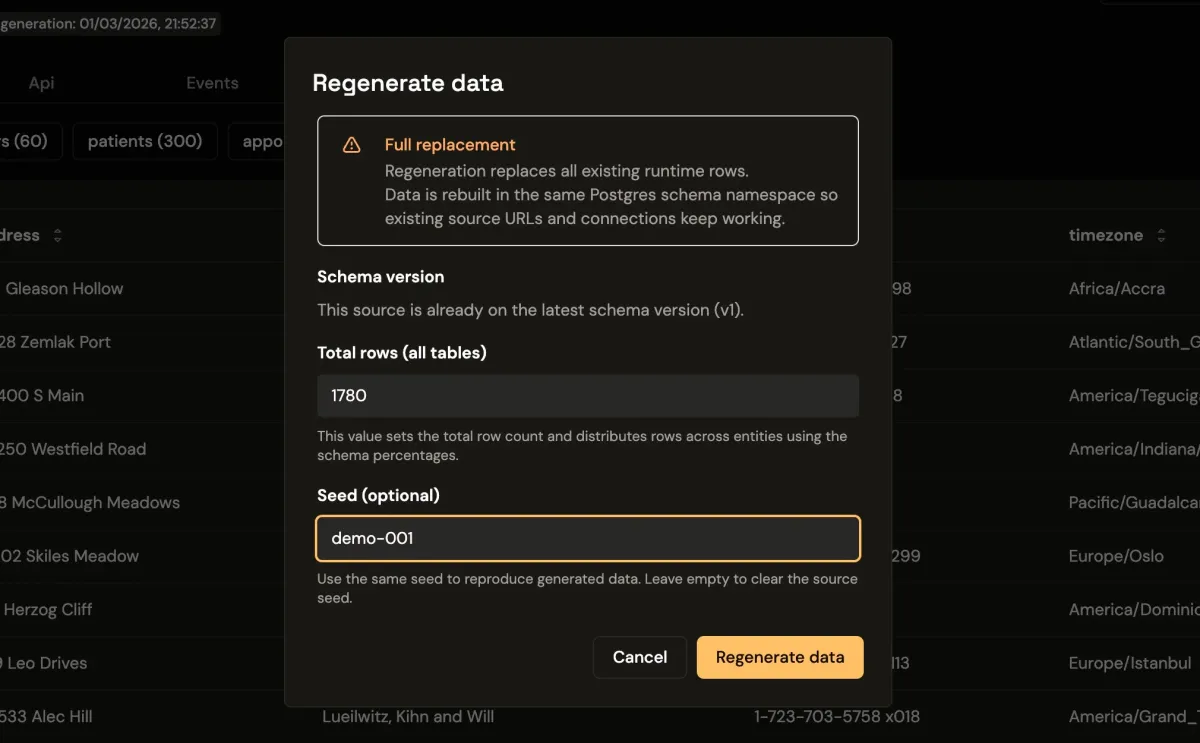Open the Events tab
The height and width of the screenshot is (743, 1200).
point(212,83)
